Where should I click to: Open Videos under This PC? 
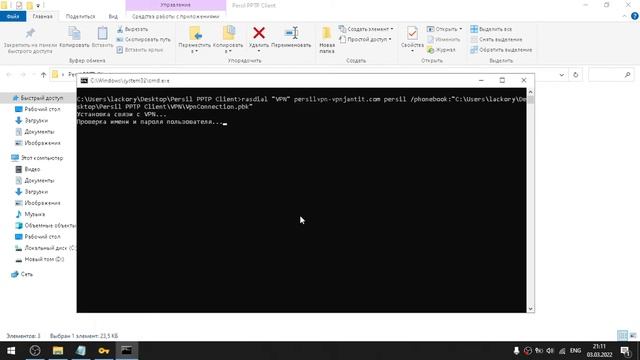(x=28, y=169)
